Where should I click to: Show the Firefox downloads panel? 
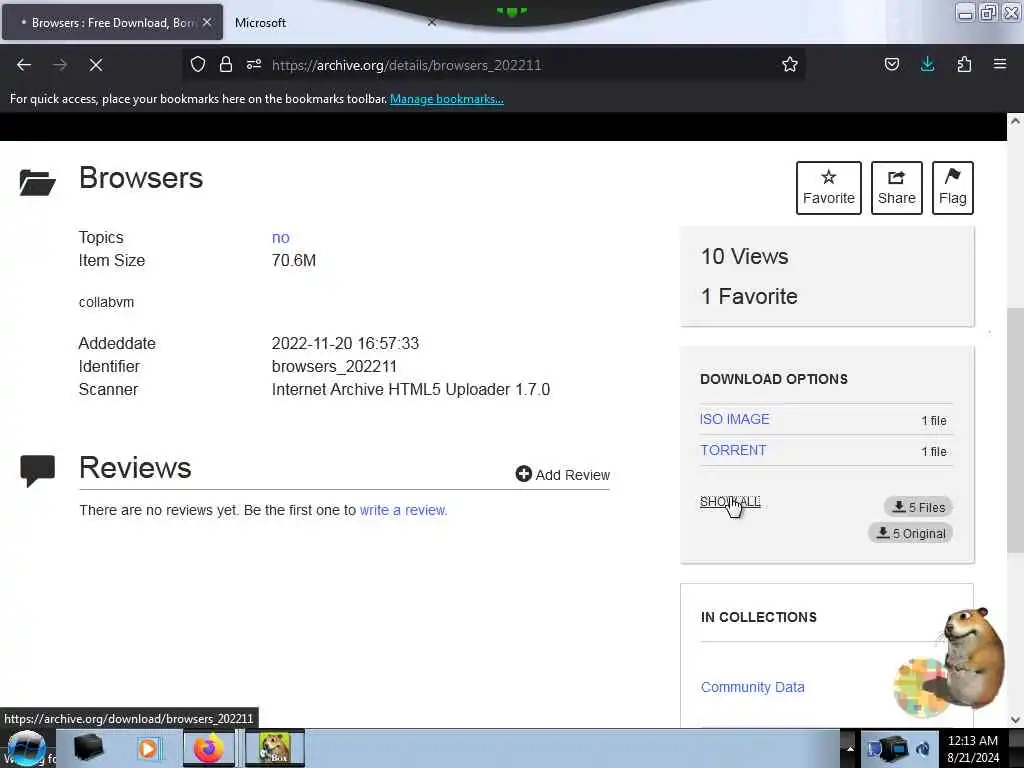click(927, 64)
